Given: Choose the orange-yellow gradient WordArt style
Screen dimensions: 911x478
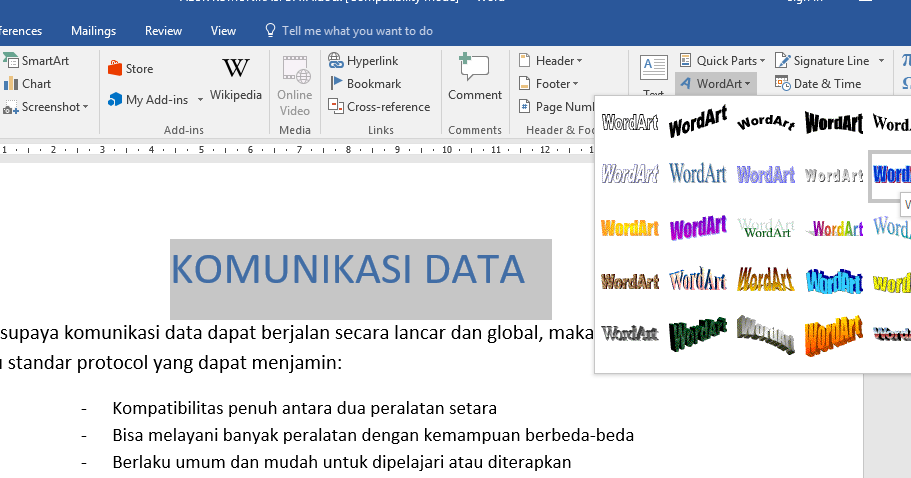Looking at the screenshot, I should tap(630, 228).
